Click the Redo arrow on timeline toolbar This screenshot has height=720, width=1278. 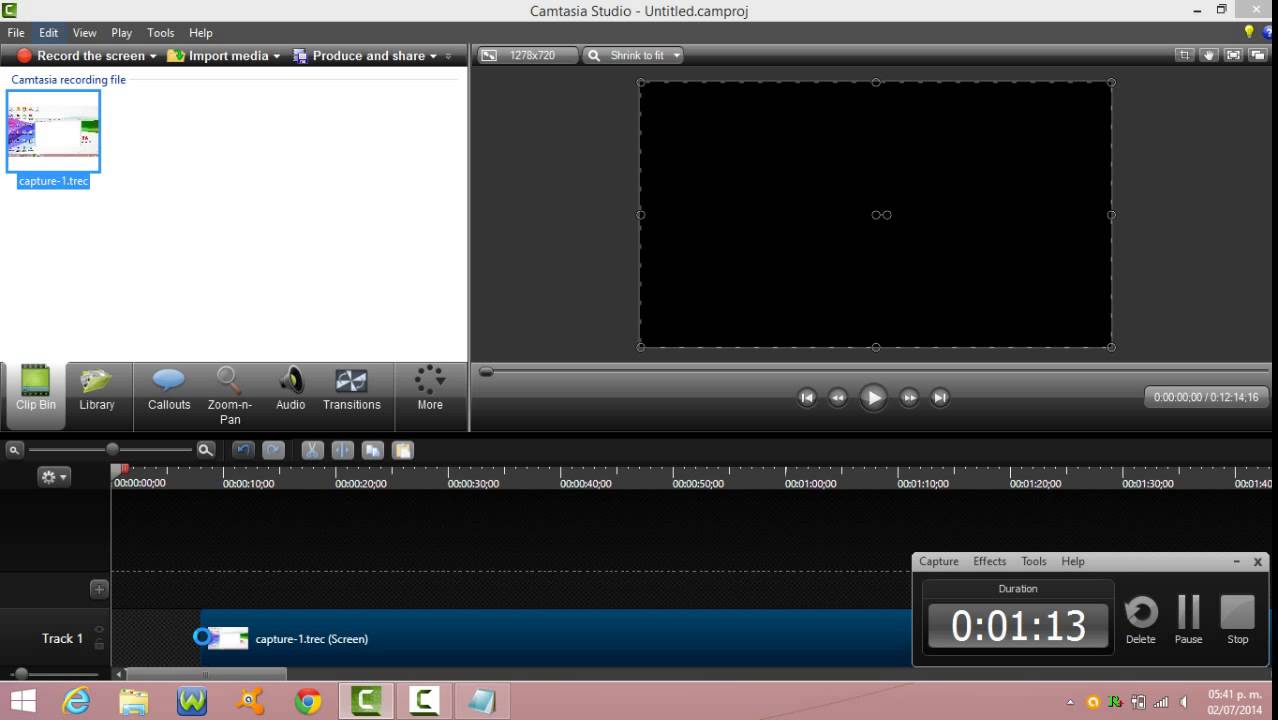pos(273,450)
